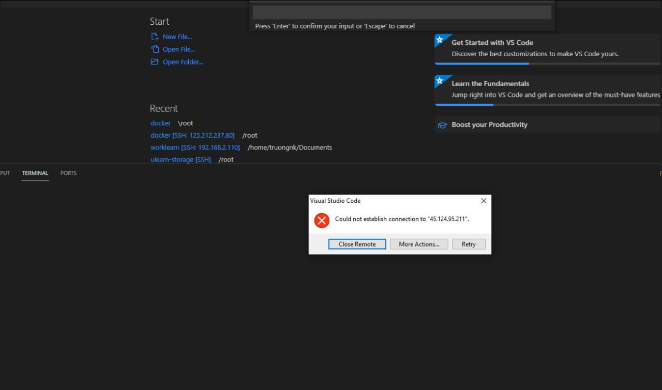Click the graduation cap icon by Boost your Productivity

442,125
